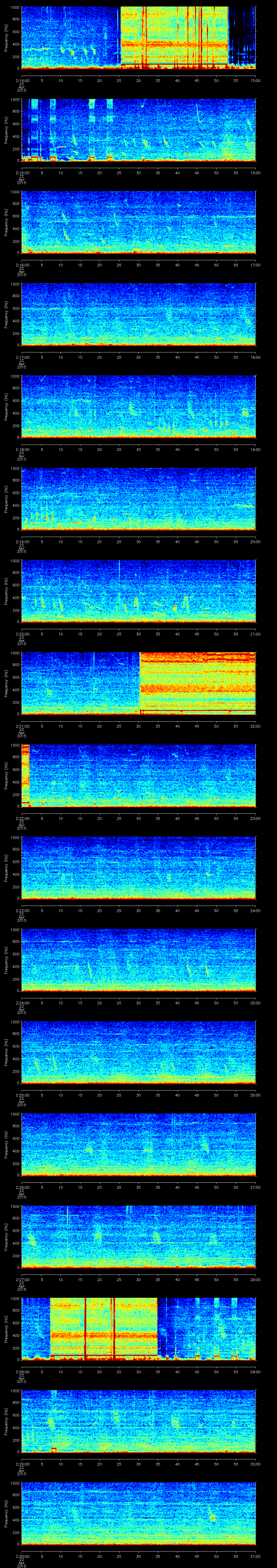Viewport: 277px width, 1568px height.
Task: Click the 16:00 end time label
Action: click(255, 173)
